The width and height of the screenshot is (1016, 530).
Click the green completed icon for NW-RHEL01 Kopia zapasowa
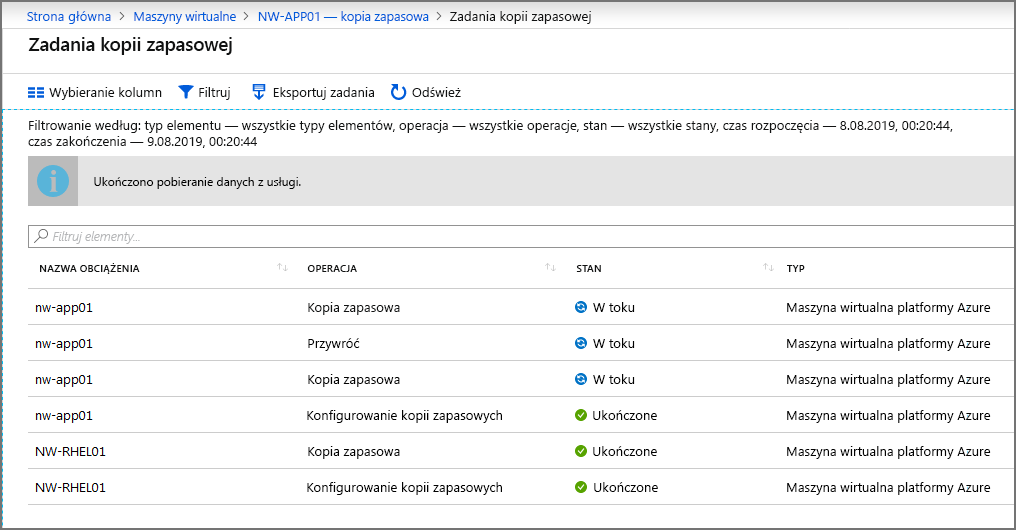(581, 451)
